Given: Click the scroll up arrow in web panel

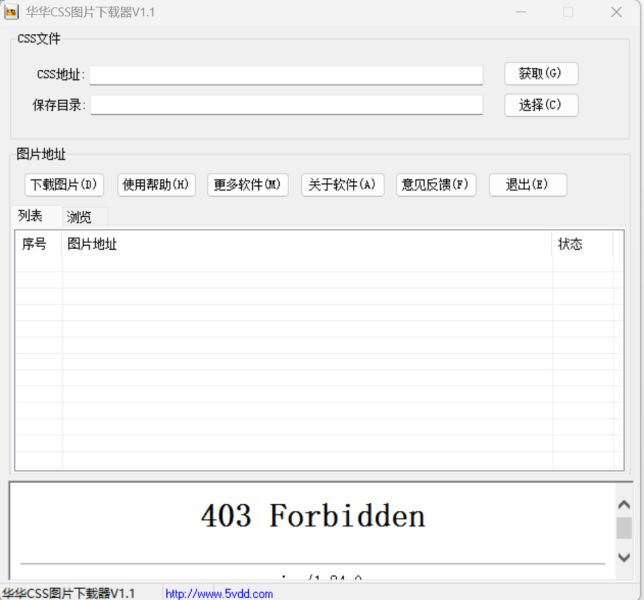Looking at the screenshot, I should [624, 506].
